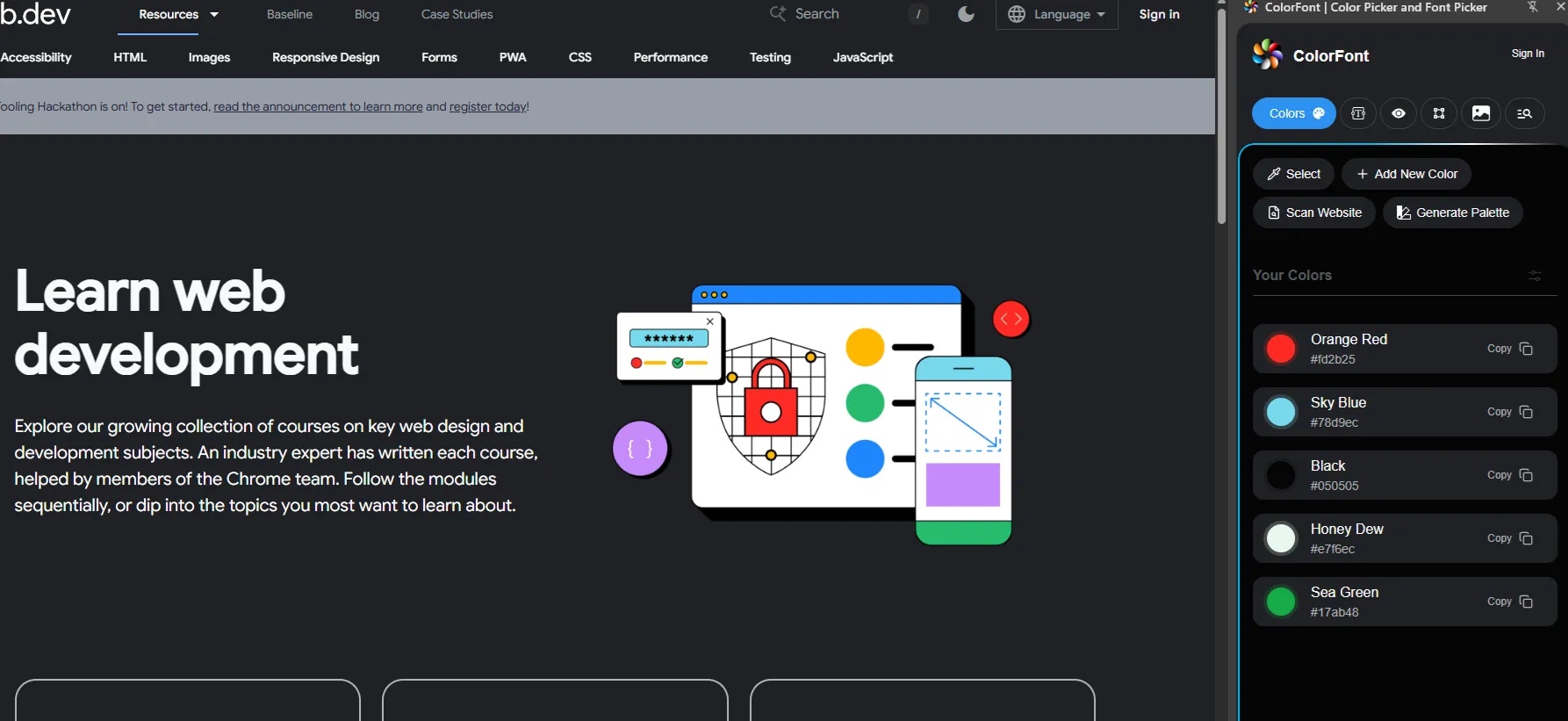This screenshot has height=721, width=1568.
Task: Copy the Orange Red color code
Action: pyautogui.click(x=1509, y=349)
